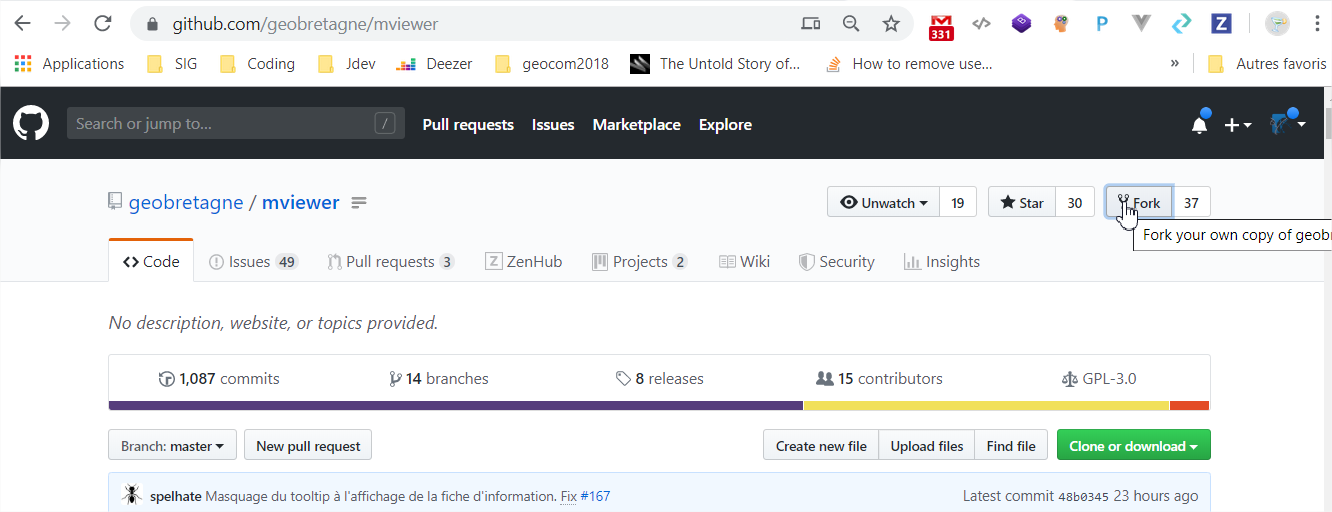Click the GitHub Octocat logo
This screenshot has height=512, width=1332.
pyautogui.click(x=31, y=124)
